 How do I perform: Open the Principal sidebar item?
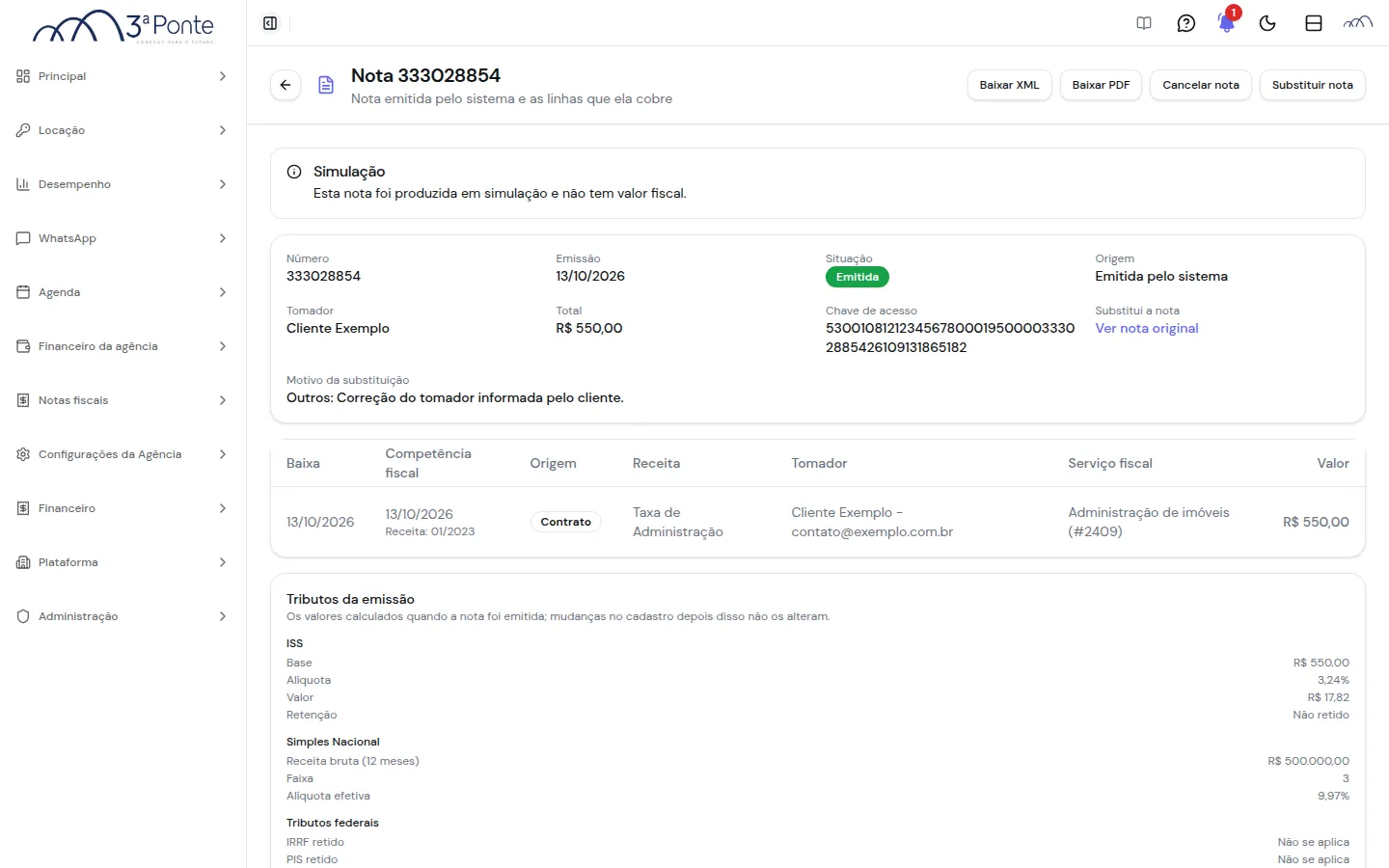[x=123, y=76]
